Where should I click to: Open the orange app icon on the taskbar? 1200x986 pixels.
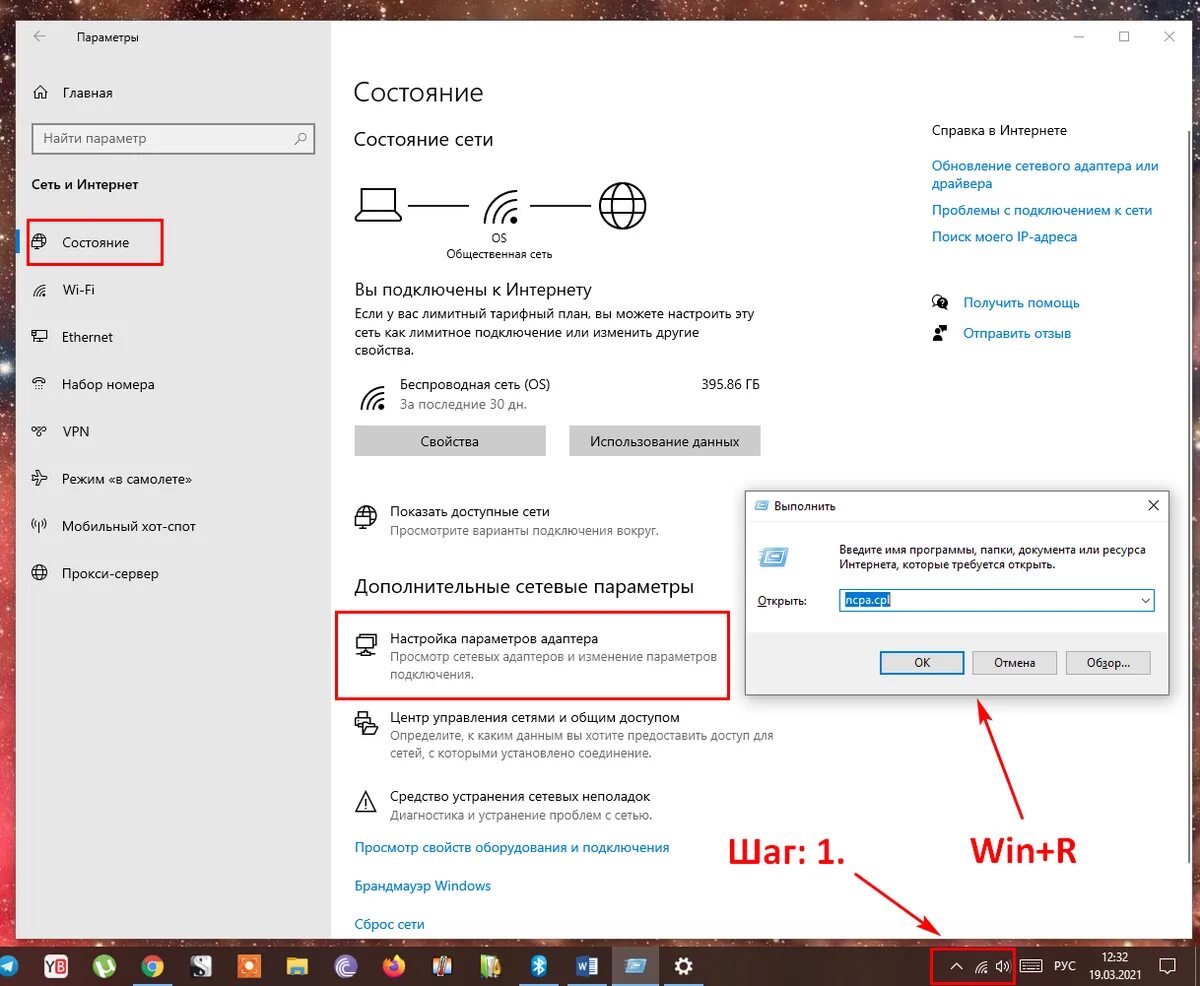click(x=249, y=966)
